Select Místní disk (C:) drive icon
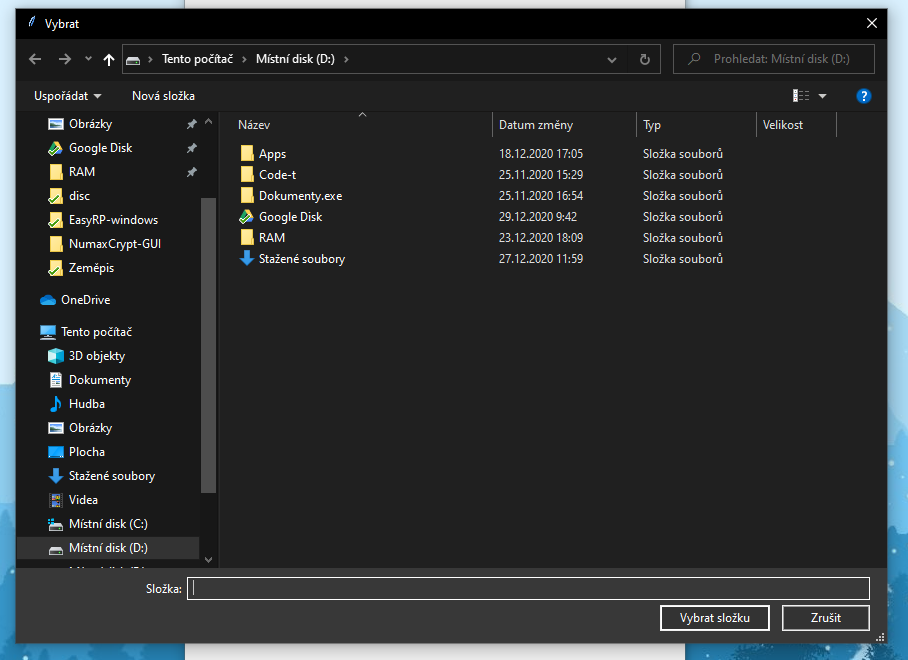 pos(55,523)
